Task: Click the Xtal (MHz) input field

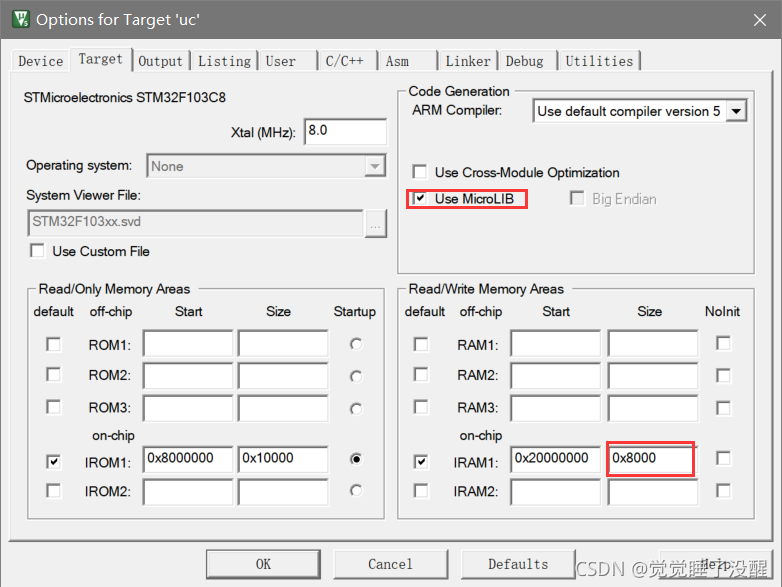Action: pyautogui.click(x=345, y=132)
